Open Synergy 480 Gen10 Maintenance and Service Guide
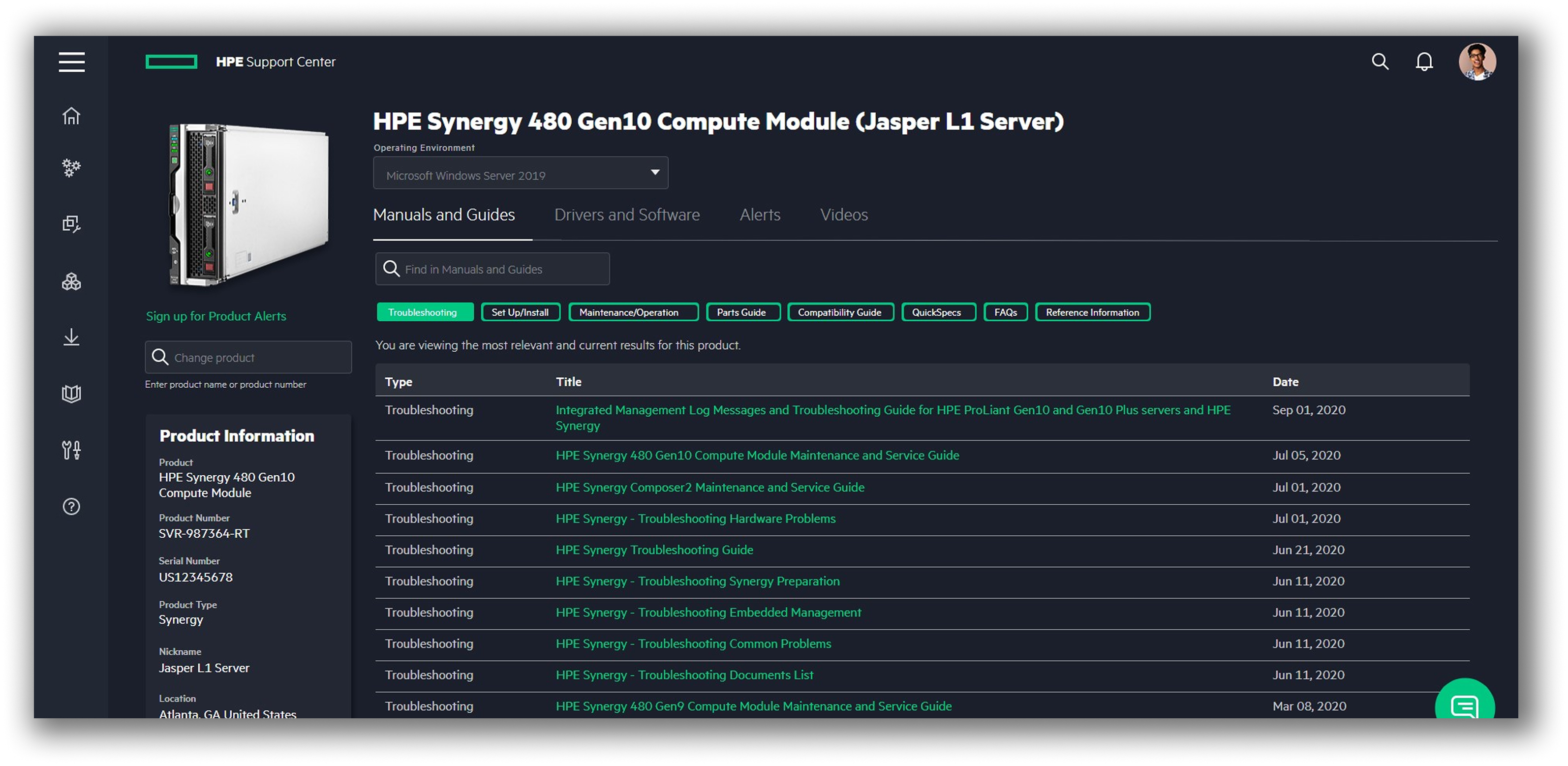 pyautogui.click(x=757, y=455)
